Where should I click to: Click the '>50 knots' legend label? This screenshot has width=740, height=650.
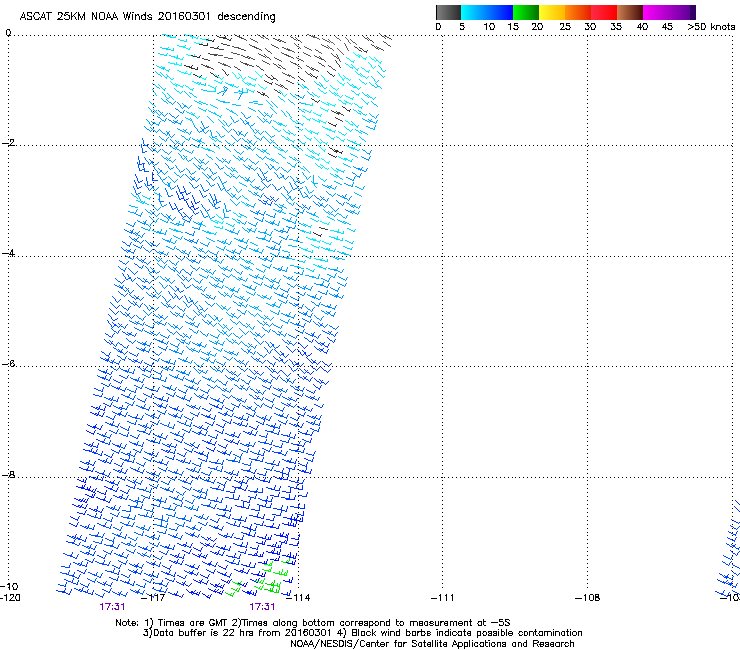coord(711,27)
